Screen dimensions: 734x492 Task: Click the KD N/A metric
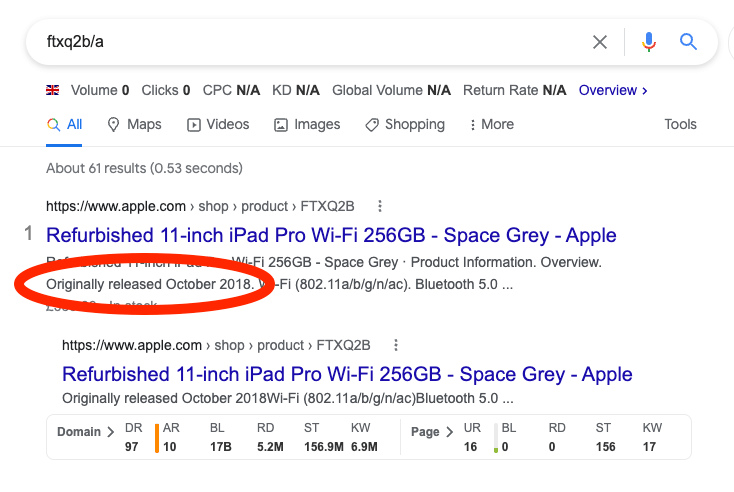(296, 90)
